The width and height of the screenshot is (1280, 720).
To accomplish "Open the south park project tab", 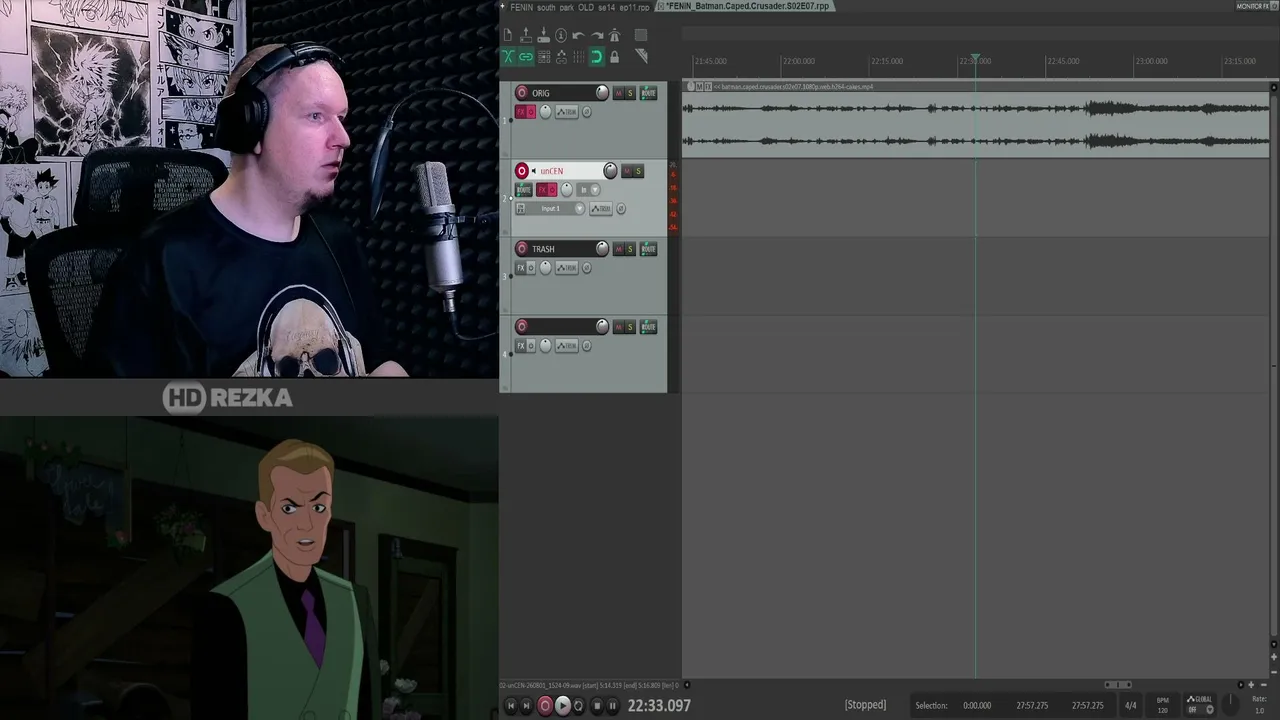I will tap(579, 7).
